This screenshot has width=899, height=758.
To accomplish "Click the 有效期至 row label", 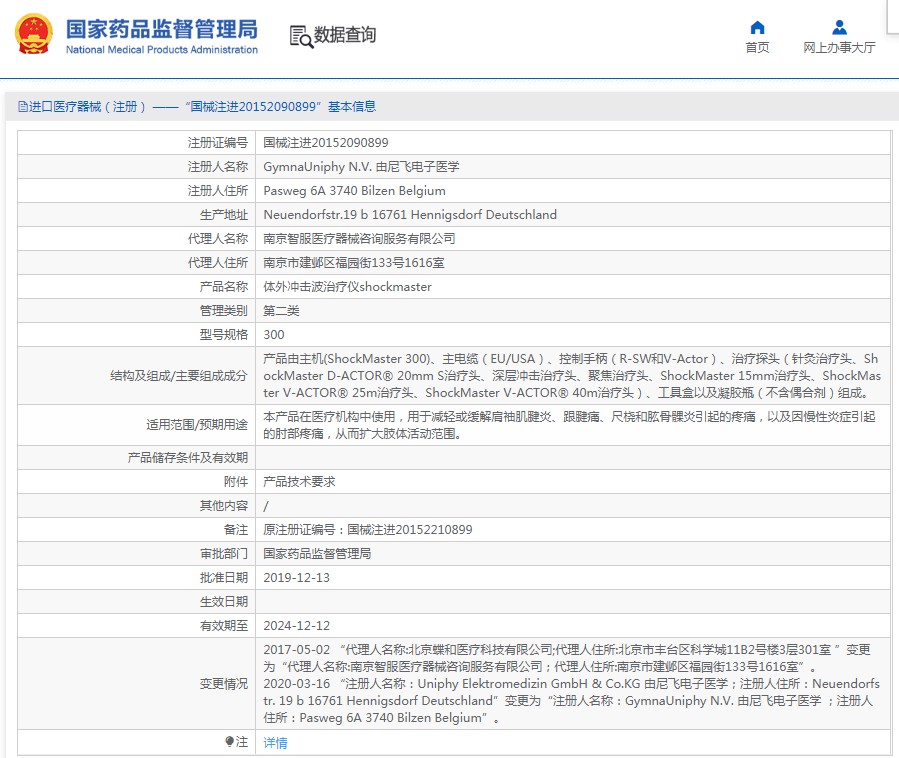I will pyautogui.click(x=224, y=626).
